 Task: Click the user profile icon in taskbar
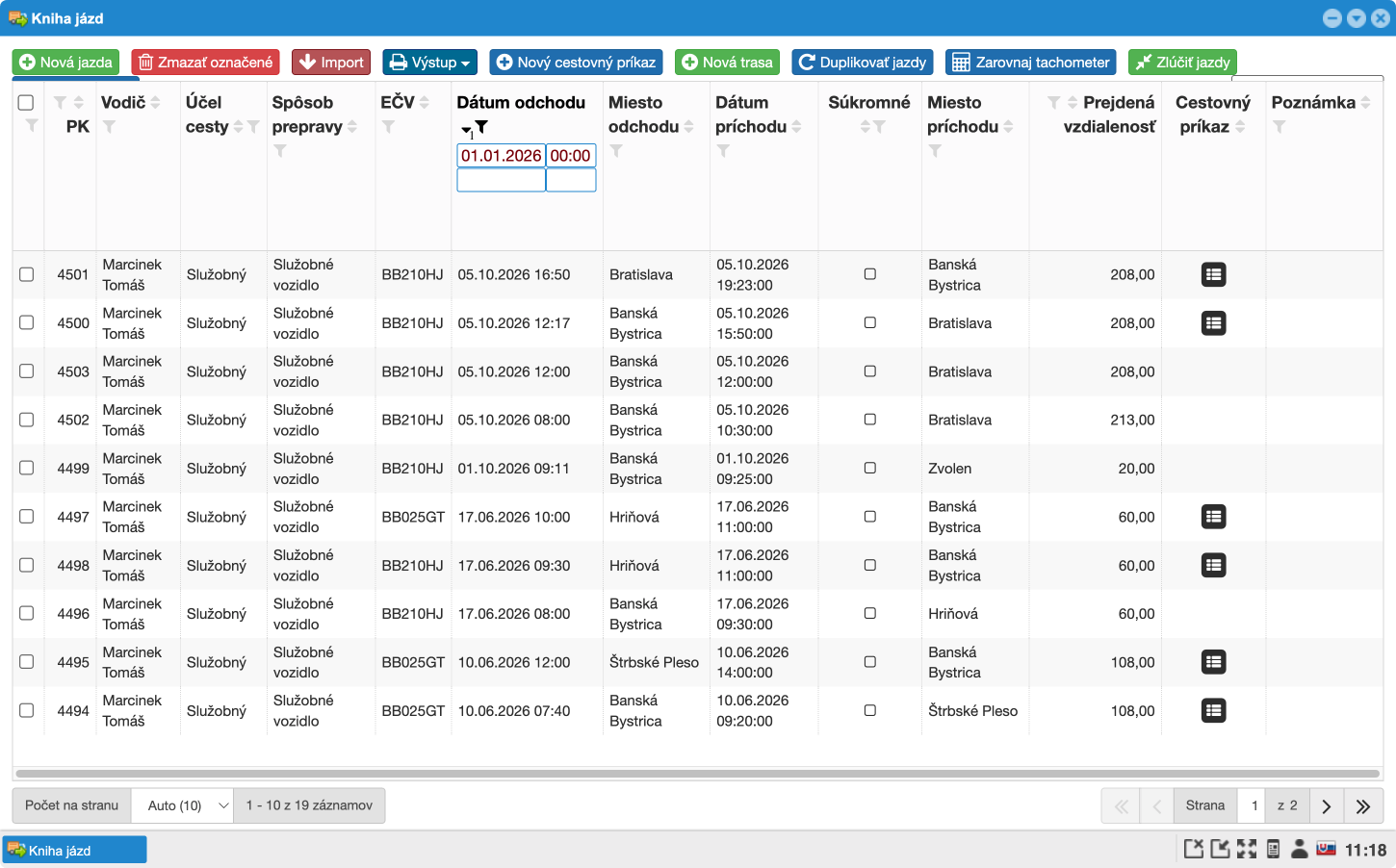1299,849
